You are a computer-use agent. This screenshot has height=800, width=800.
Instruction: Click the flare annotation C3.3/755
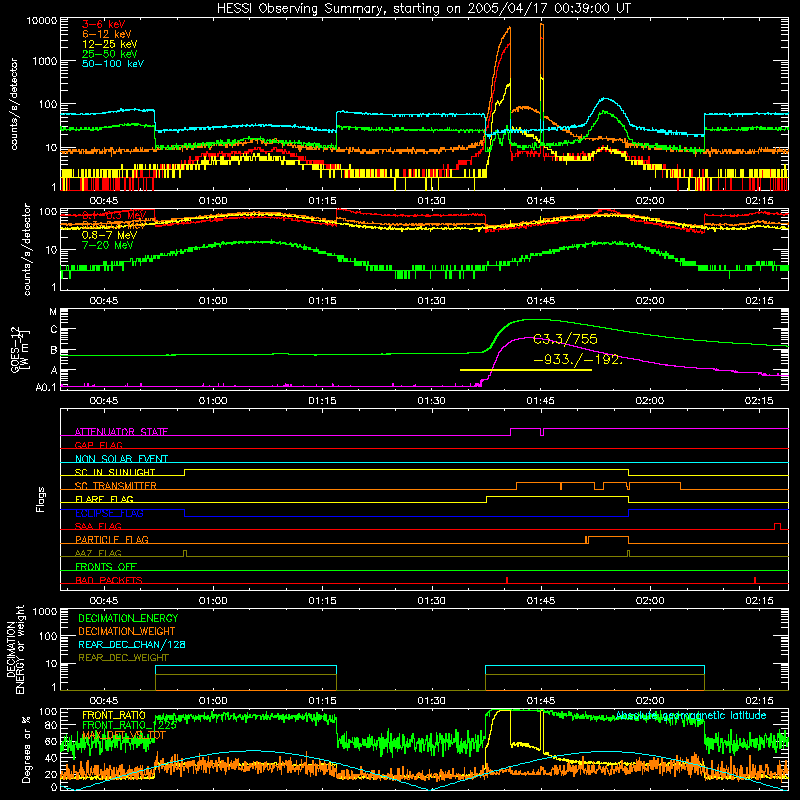(565, 339)
